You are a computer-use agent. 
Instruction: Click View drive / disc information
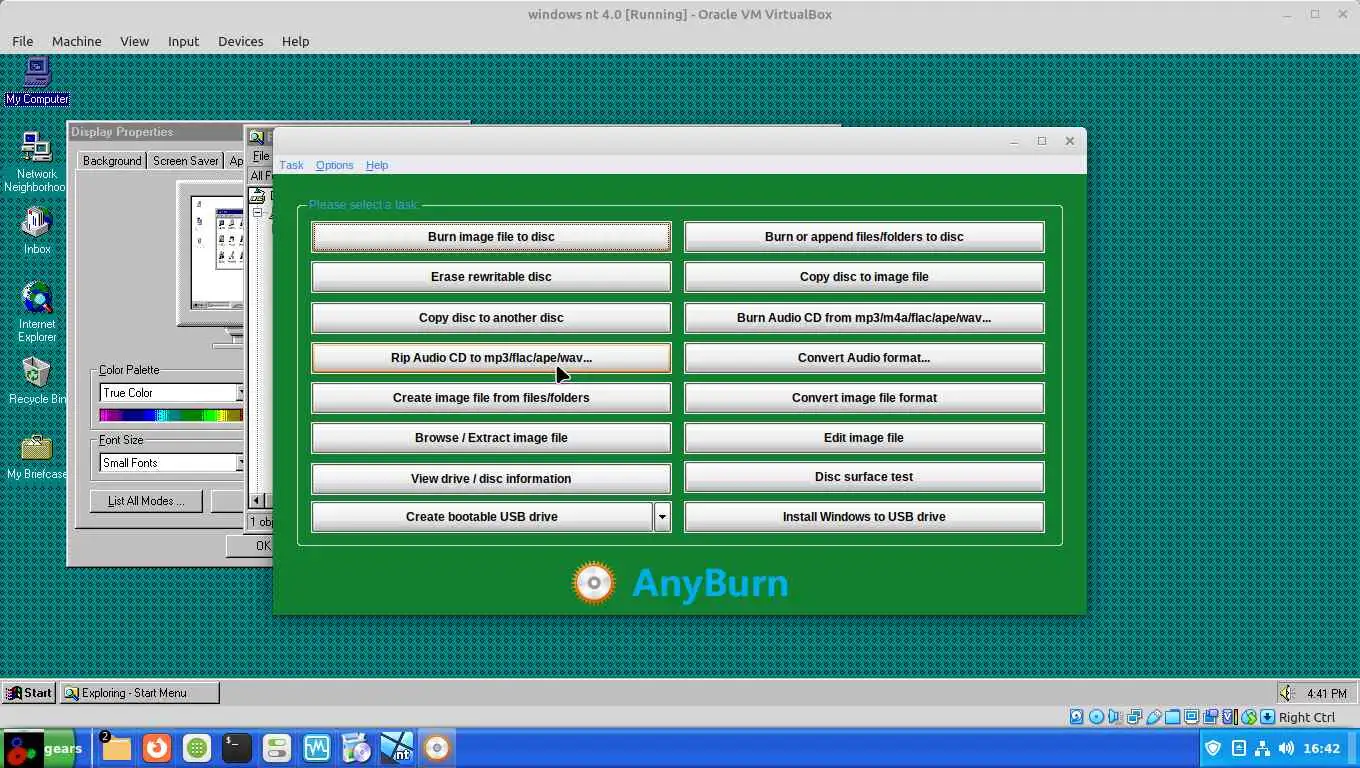click(491, 478)
